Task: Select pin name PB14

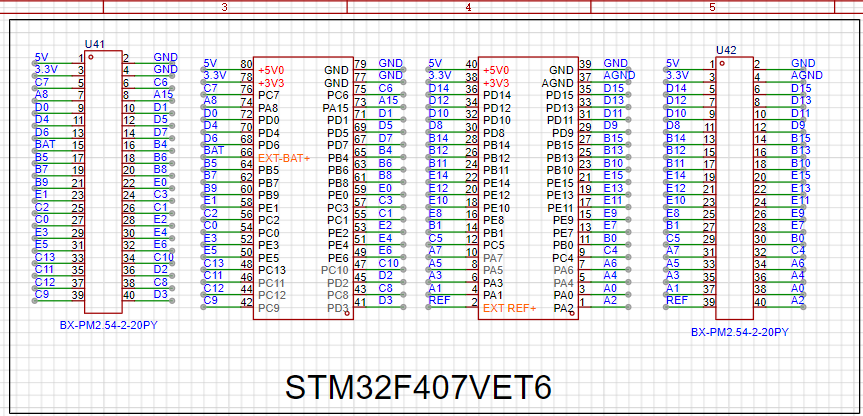Action: [496, 145]
